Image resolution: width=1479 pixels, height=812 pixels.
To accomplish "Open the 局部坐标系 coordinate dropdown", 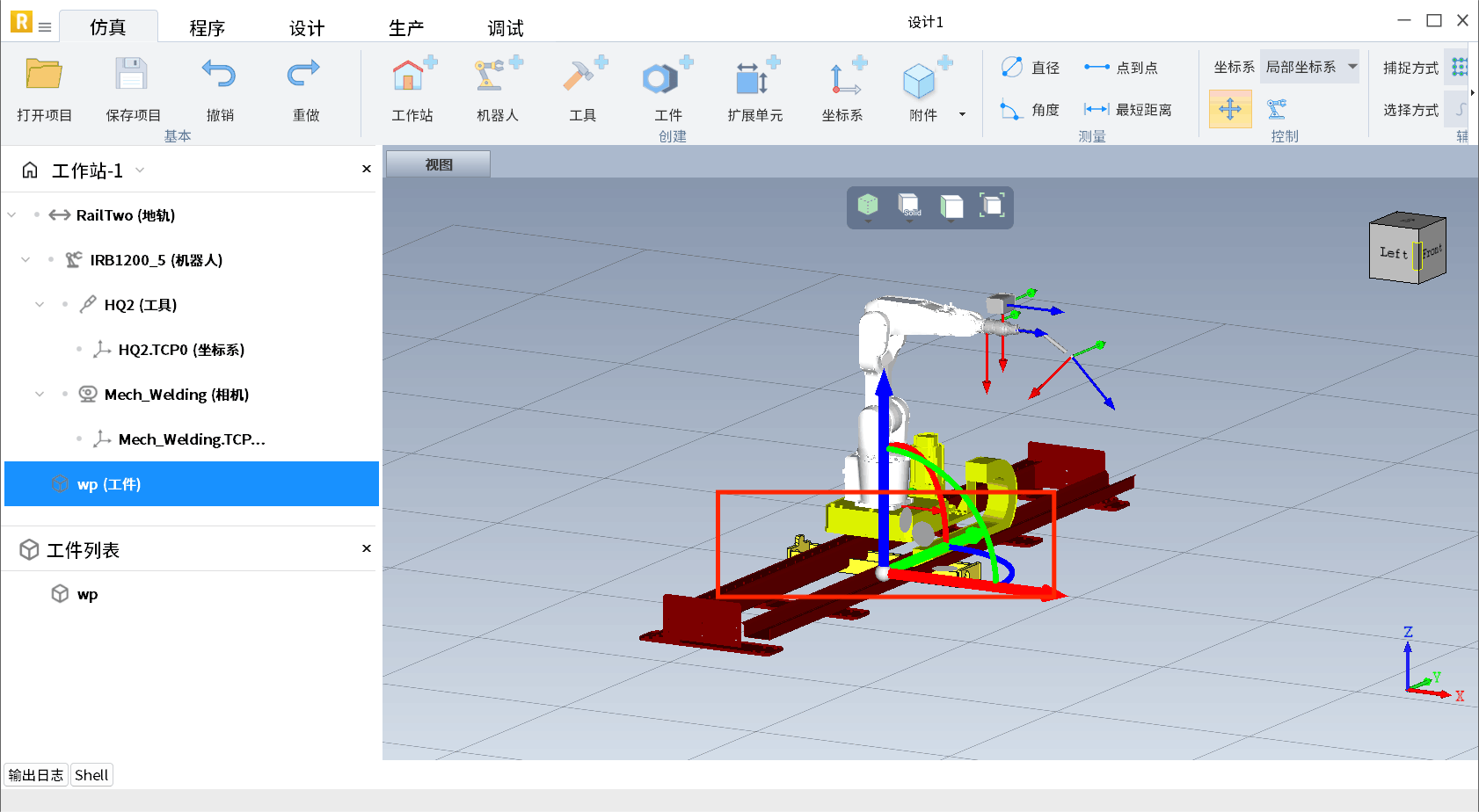I will (x=1309, y=67).
